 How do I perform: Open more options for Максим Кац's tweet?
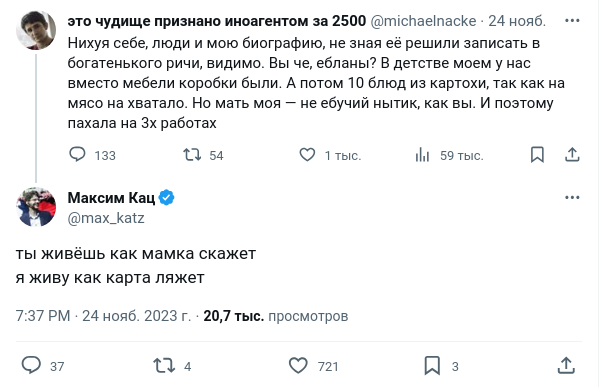(x=572, y=198)
